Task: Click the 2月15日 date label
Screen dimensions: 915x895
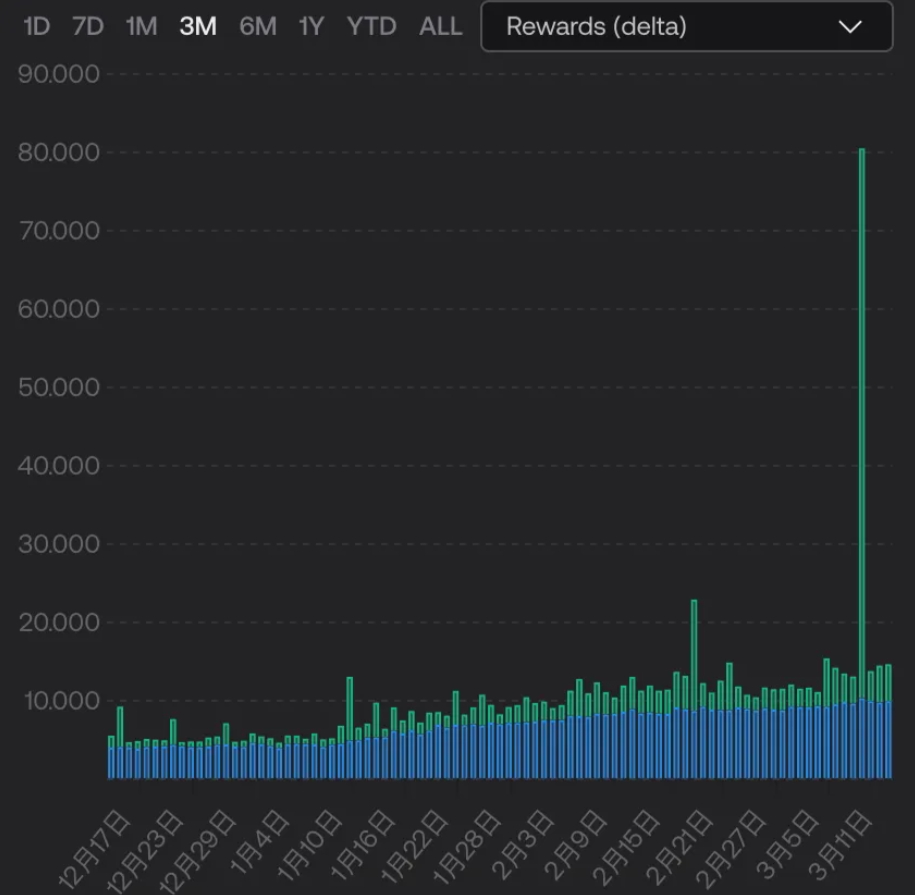Action: pos(626,847)
